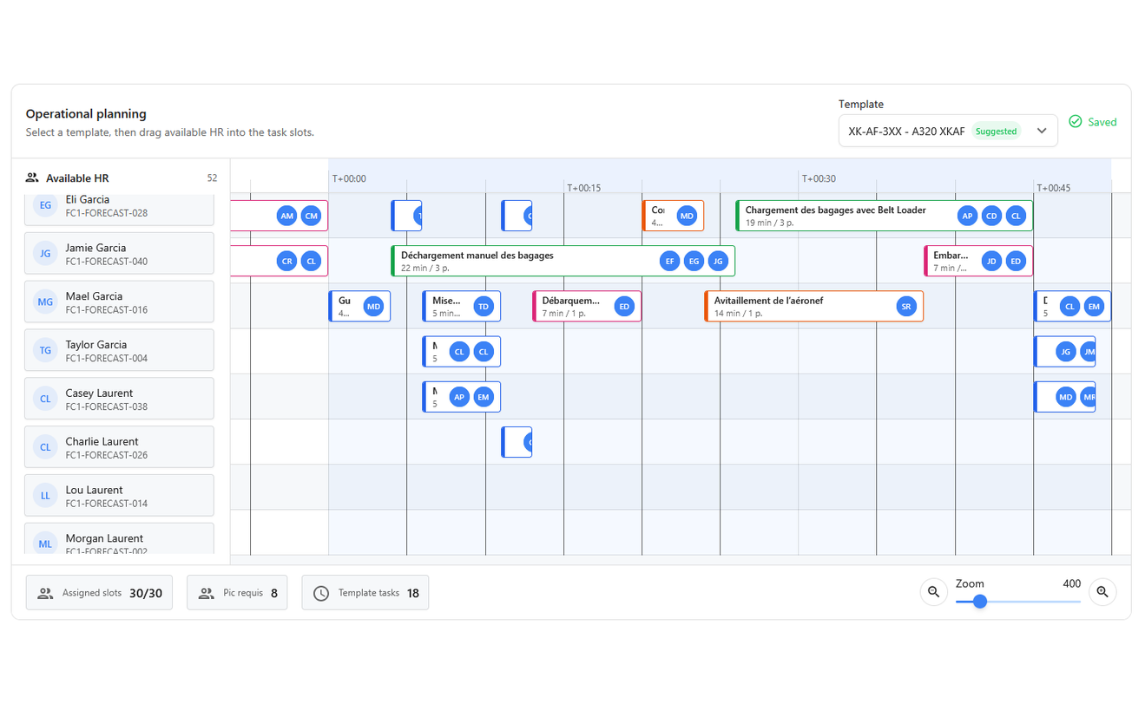Click EF avatar on Déchargement manuel task
The image size is (1145, 705).
(670, 261)
